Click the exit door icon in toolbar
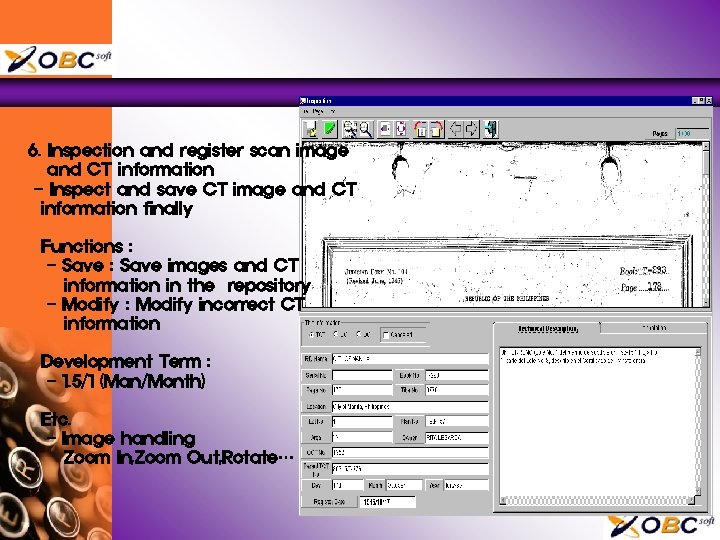The width and height of the screenshot is (720, 540). click(x=491, y=129)
